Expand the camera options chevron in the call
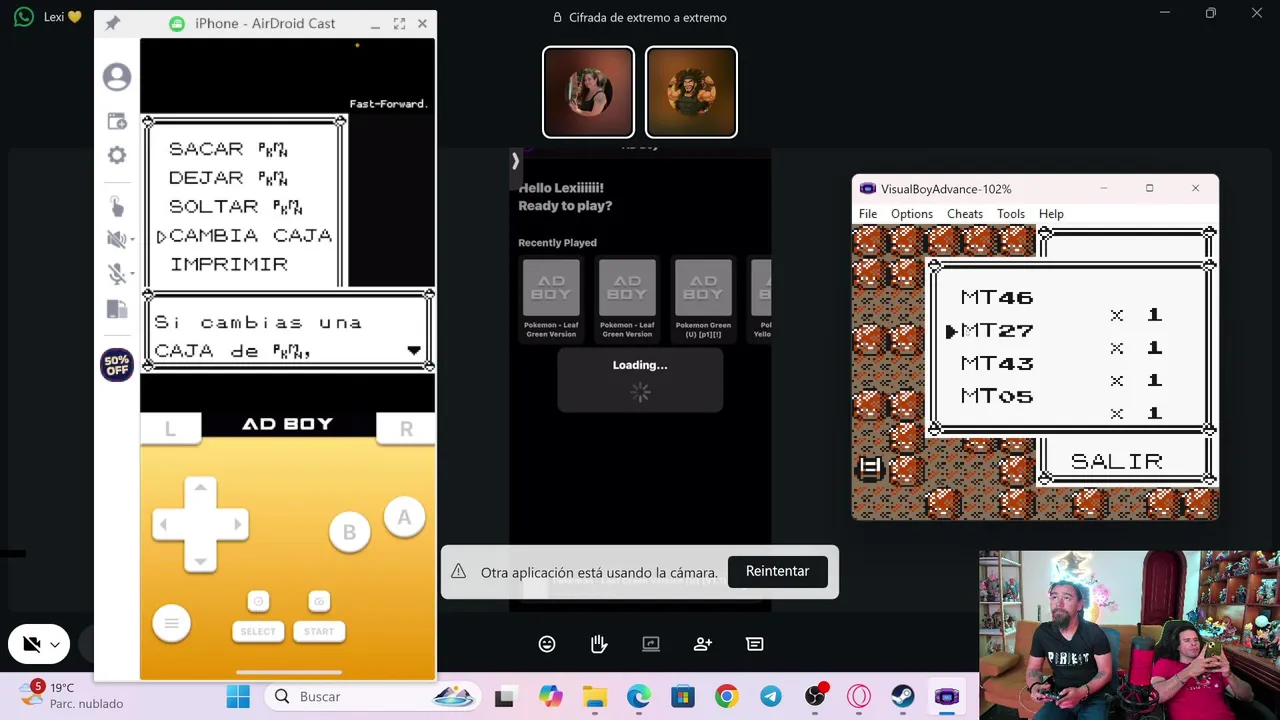This screenshot has height=720, width=1280. [x=56, y=645]
